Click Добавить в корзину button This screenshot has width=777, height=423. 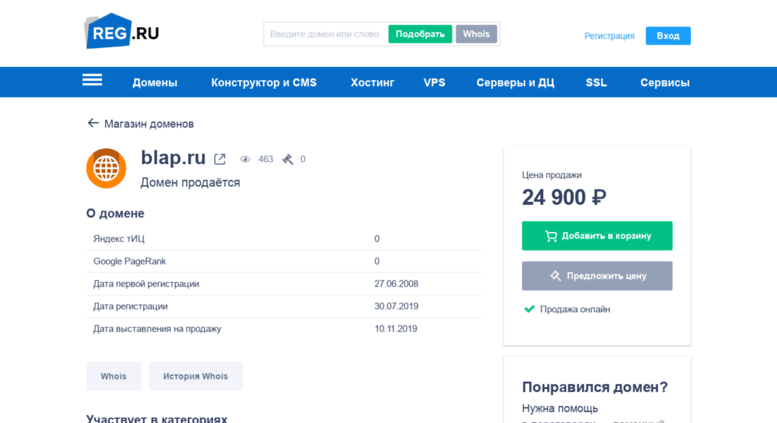[597, 236]
